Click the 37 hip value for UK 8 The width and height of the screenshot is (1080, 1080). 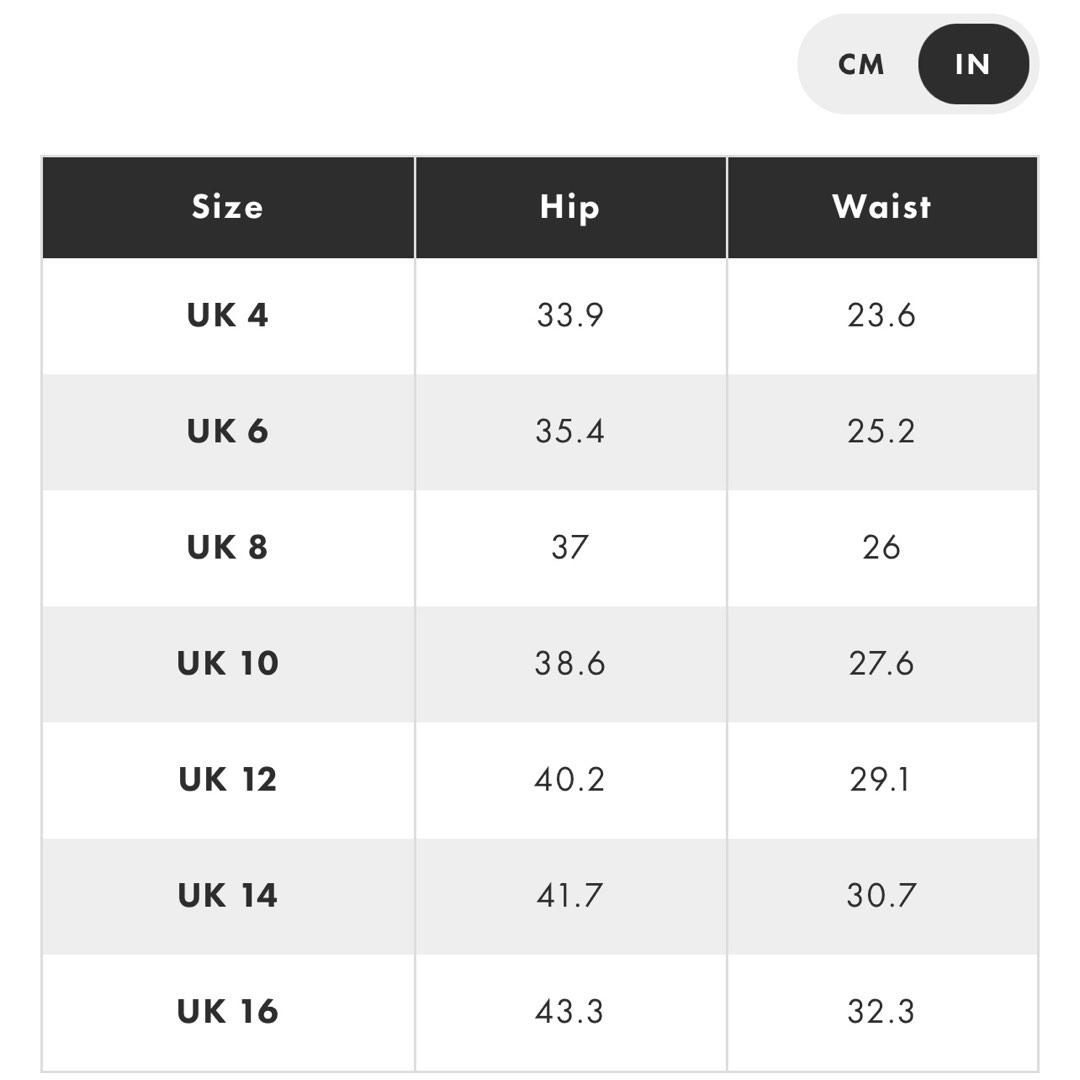tap(570, 547)
